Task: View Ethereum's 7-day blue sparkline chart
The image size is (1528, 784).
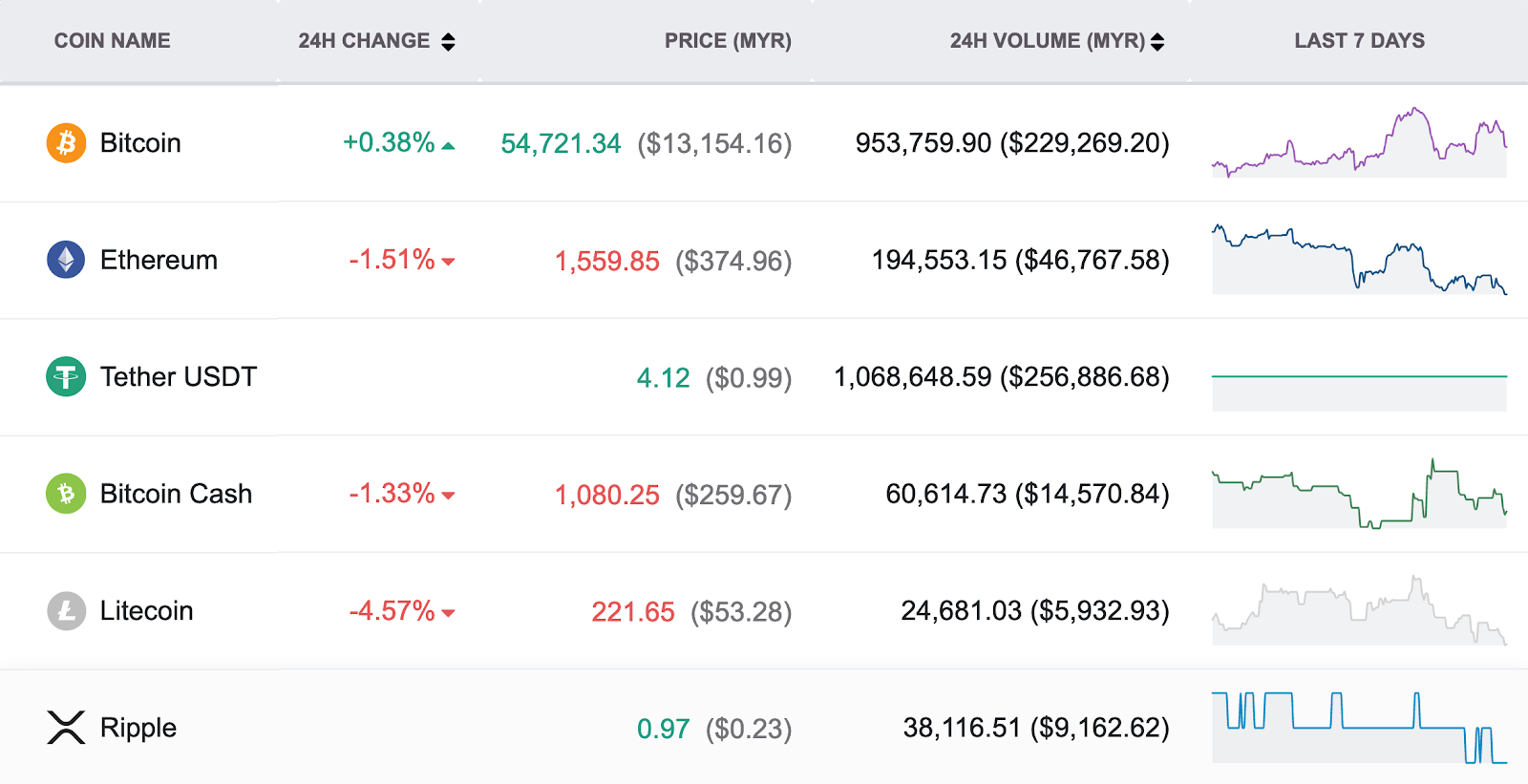Action: [1359, 259]
